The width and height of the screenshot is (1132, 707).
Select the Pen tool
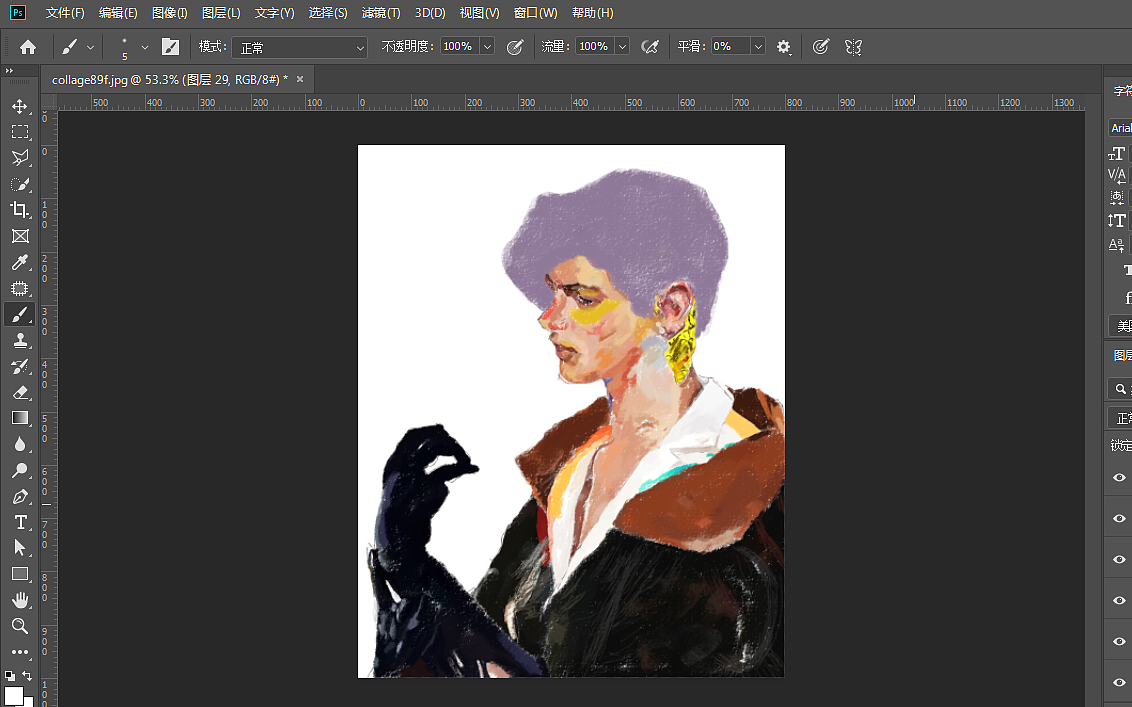coord(19,496)
